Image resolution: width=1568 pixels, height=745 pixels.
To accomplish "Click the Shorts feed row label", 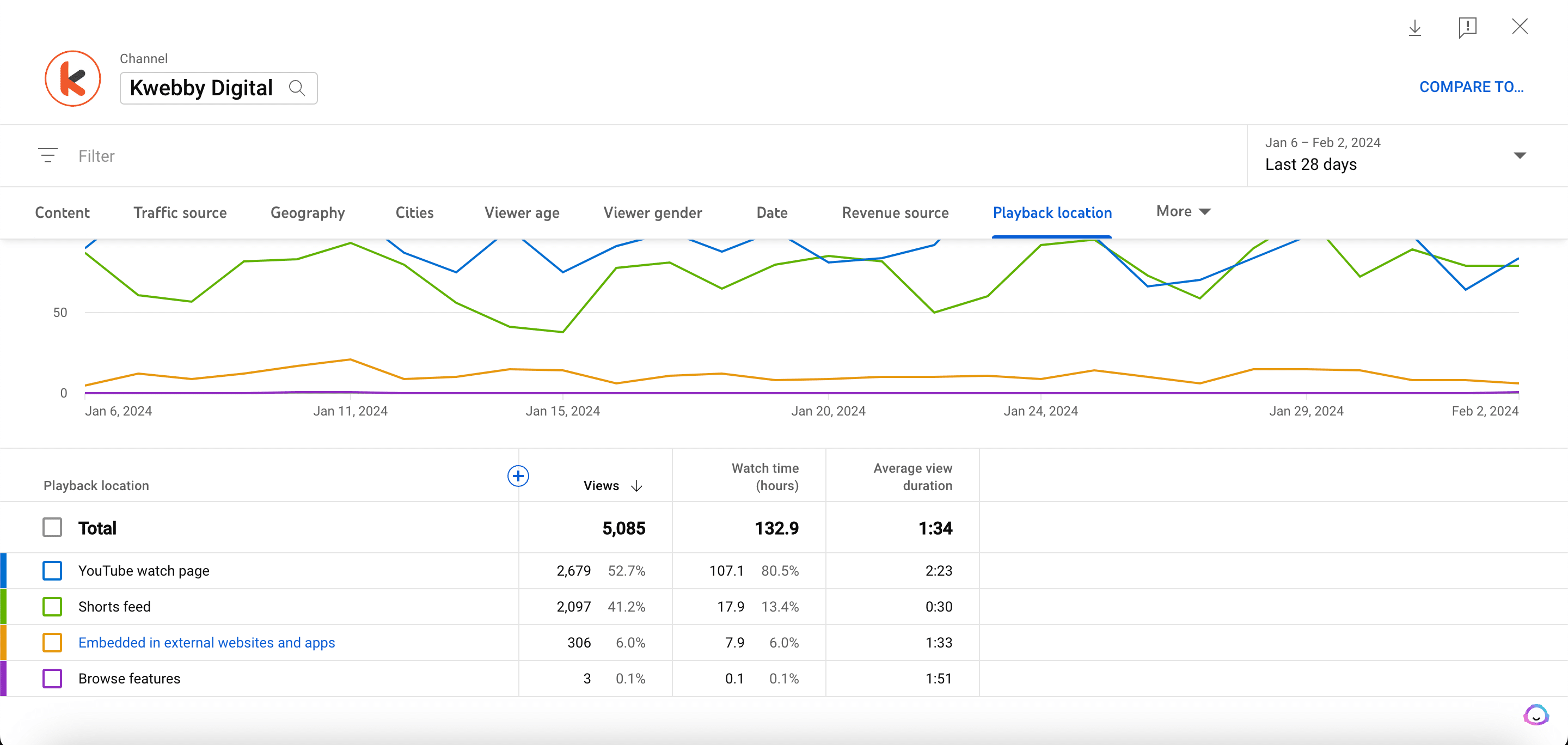I will (x=114, y=607).
